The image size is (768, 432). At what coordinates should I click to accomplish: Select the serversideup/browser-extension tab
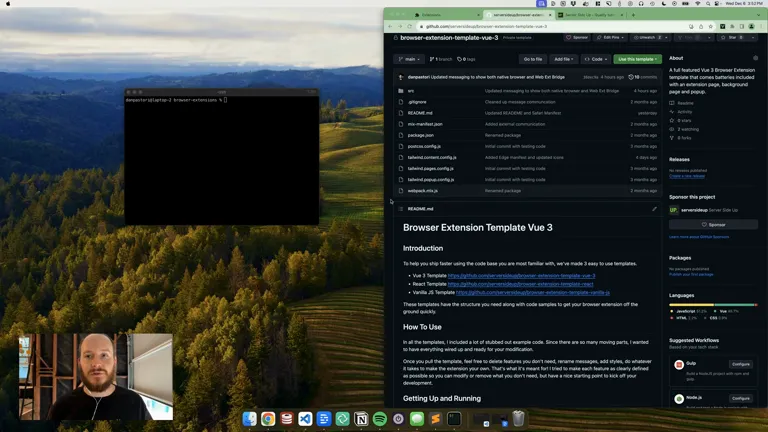(x=518, y=15)
